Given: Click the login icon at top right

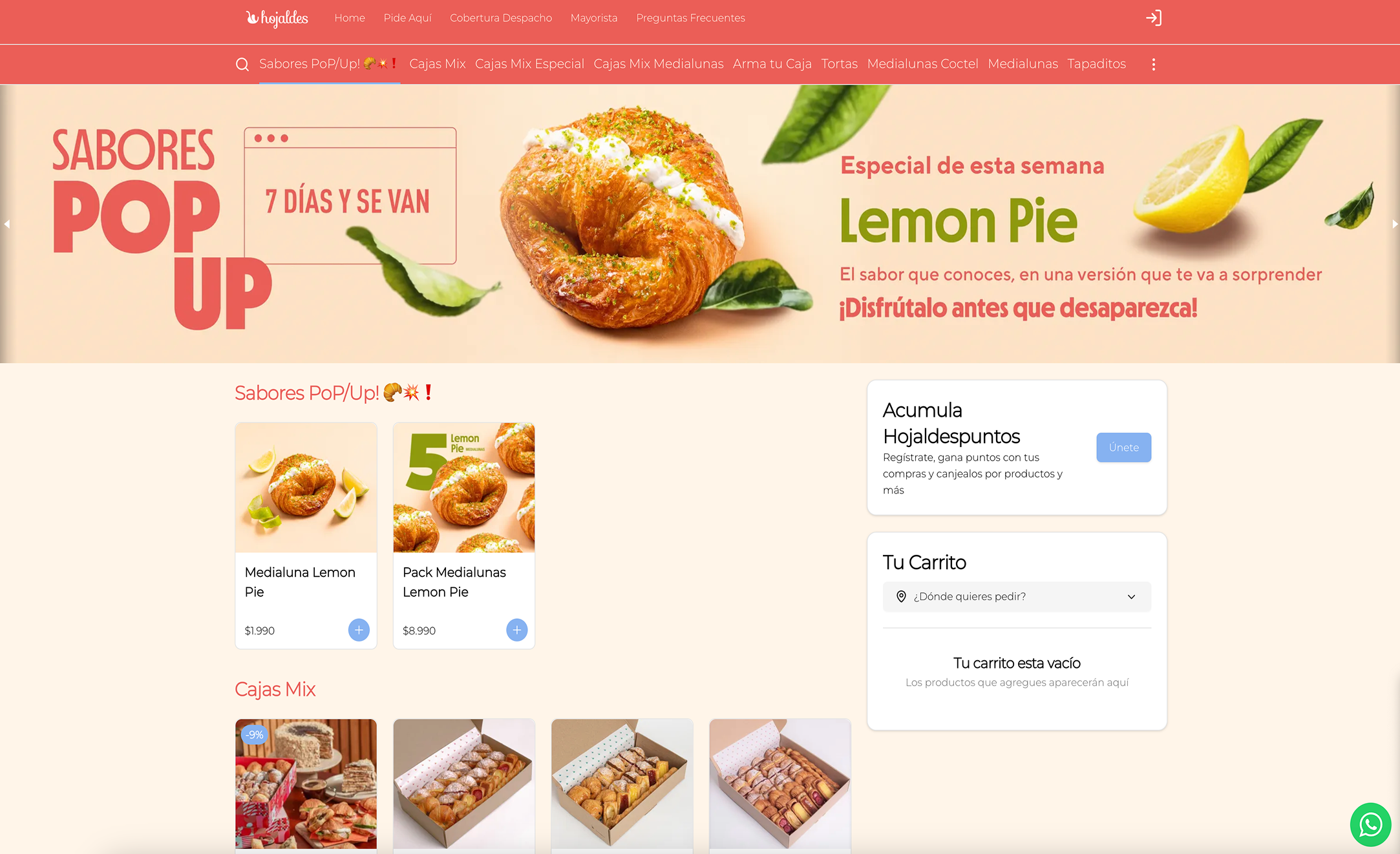Looking at the screenshot, I should tap(1154, 17).
